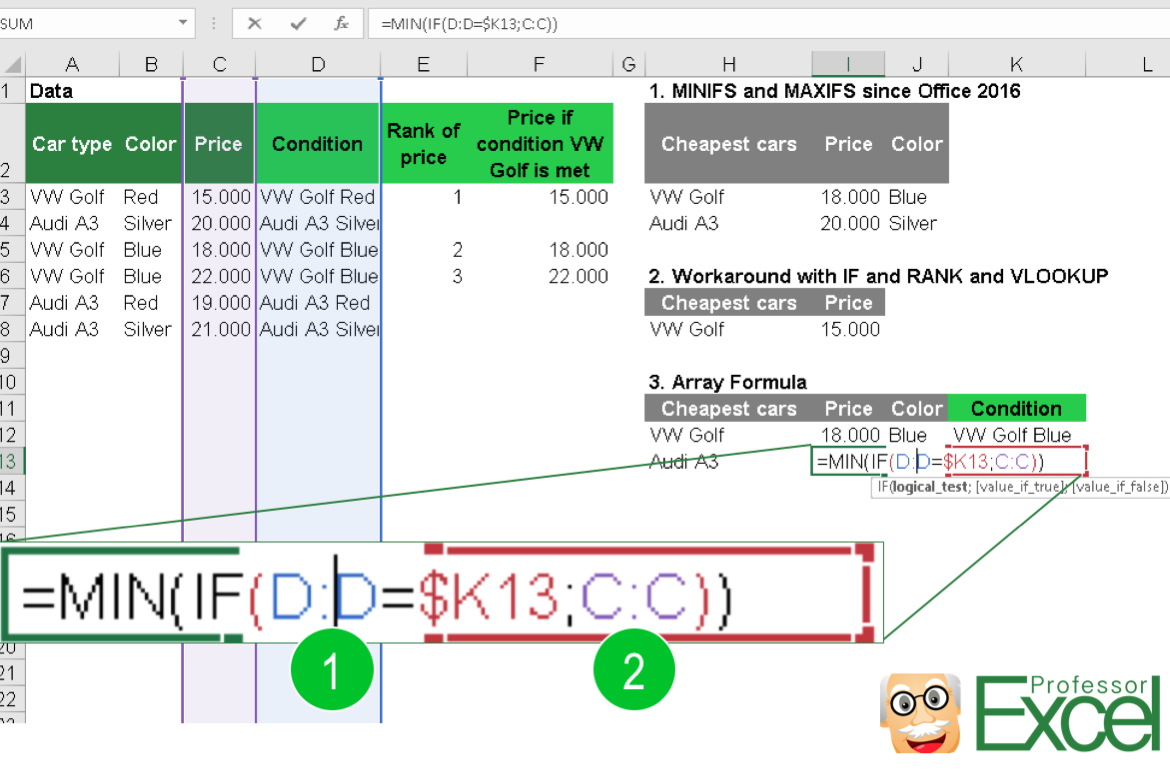1170x774 pixels.
Task: Click green callout circle numbered 2
Action: tap(634, 669)
